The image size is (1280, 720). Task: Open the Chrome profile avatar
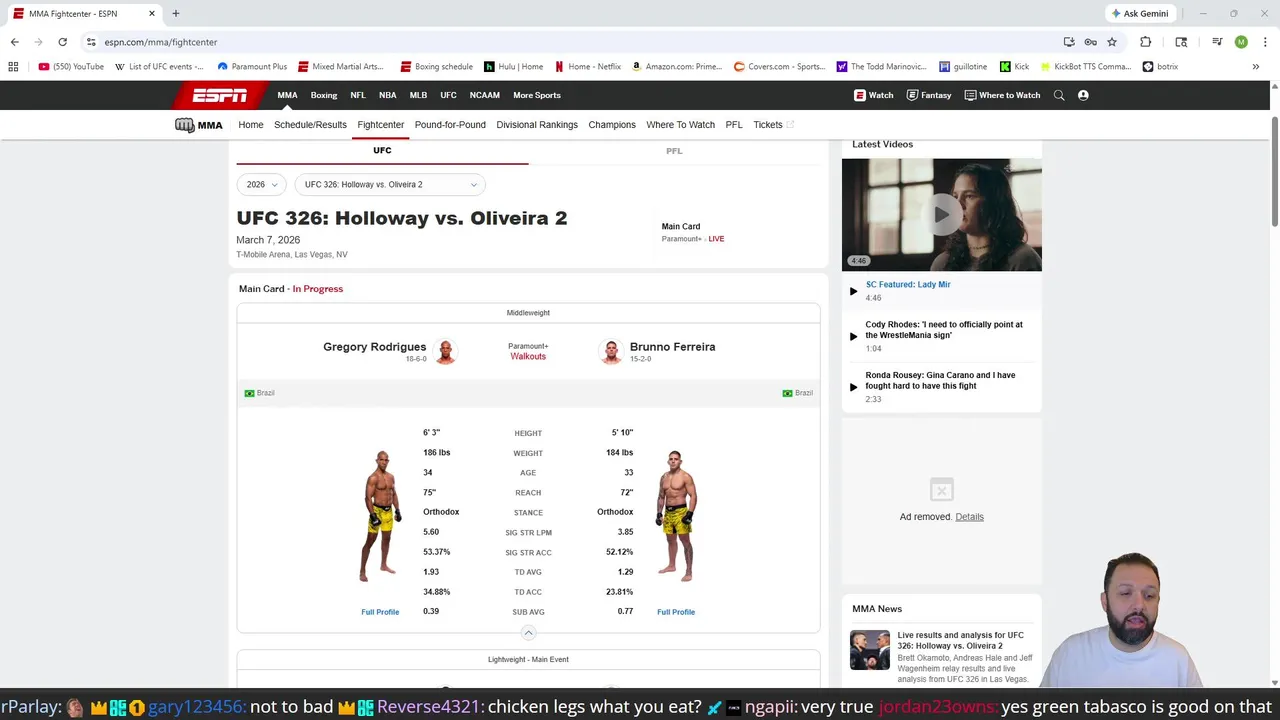[1241, 42]
